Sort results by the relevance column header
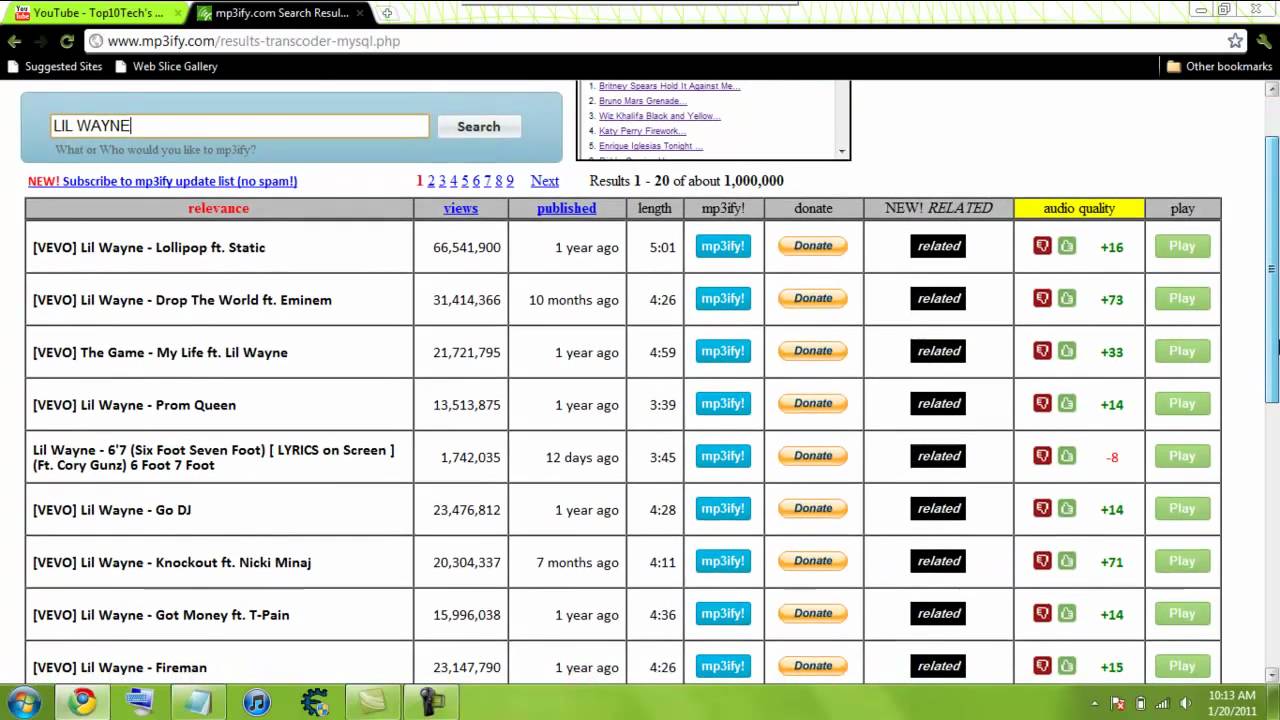The image size is (1280, 720). pyautogui.click(x=219, y=208)
